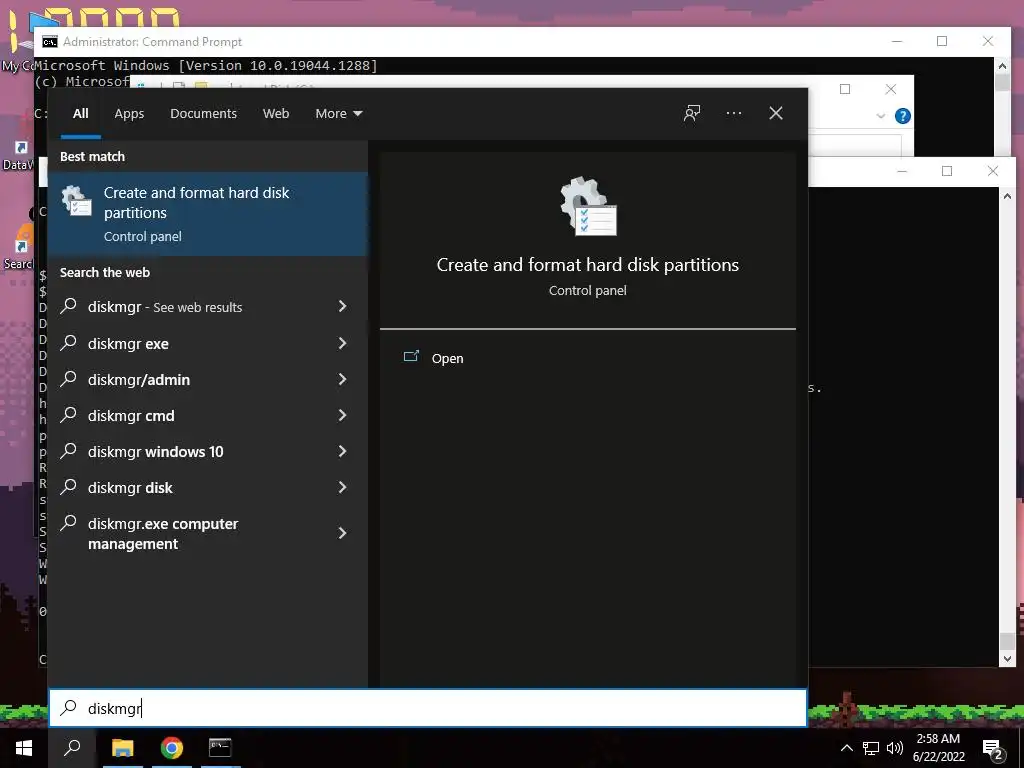Close the search panel with the X
1024x768 pixels.
pos(776,113)
